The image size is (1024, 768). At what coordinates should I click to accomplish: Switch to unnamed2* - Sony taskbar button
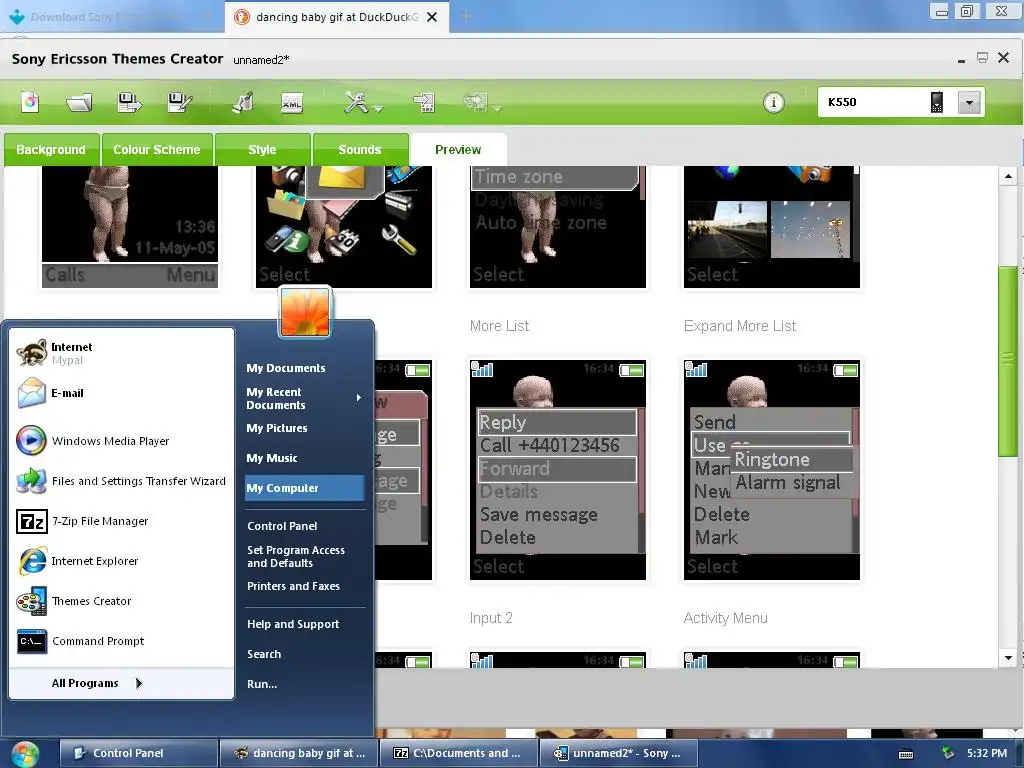(x=618, y=753)
